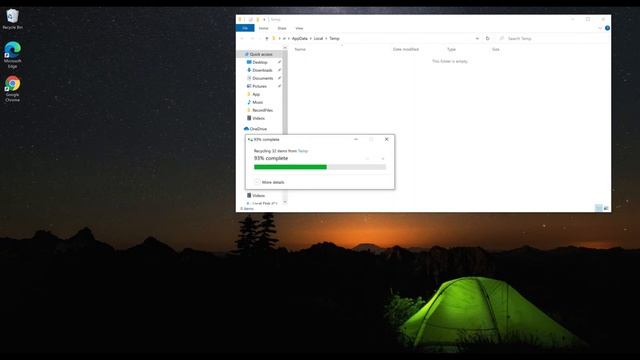Open Music in the sidebar
Screen dimensions: 640x360
[258, 102]
